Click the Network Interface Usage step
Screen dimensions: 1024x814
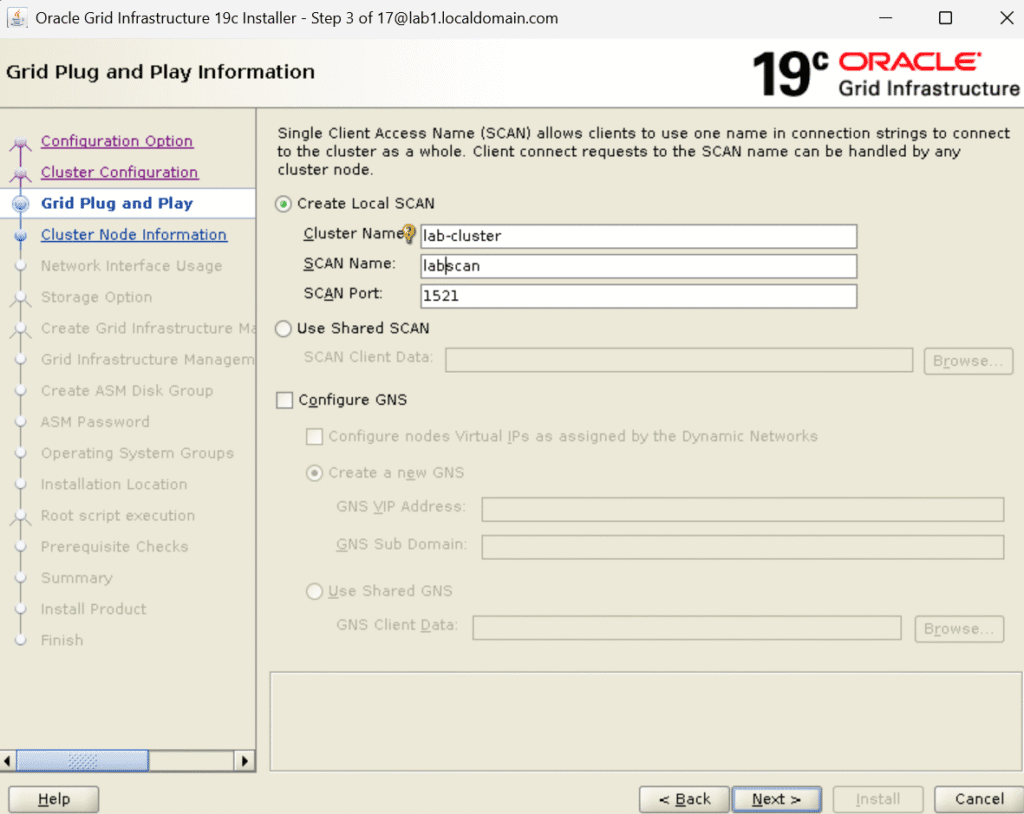(131, 266)
